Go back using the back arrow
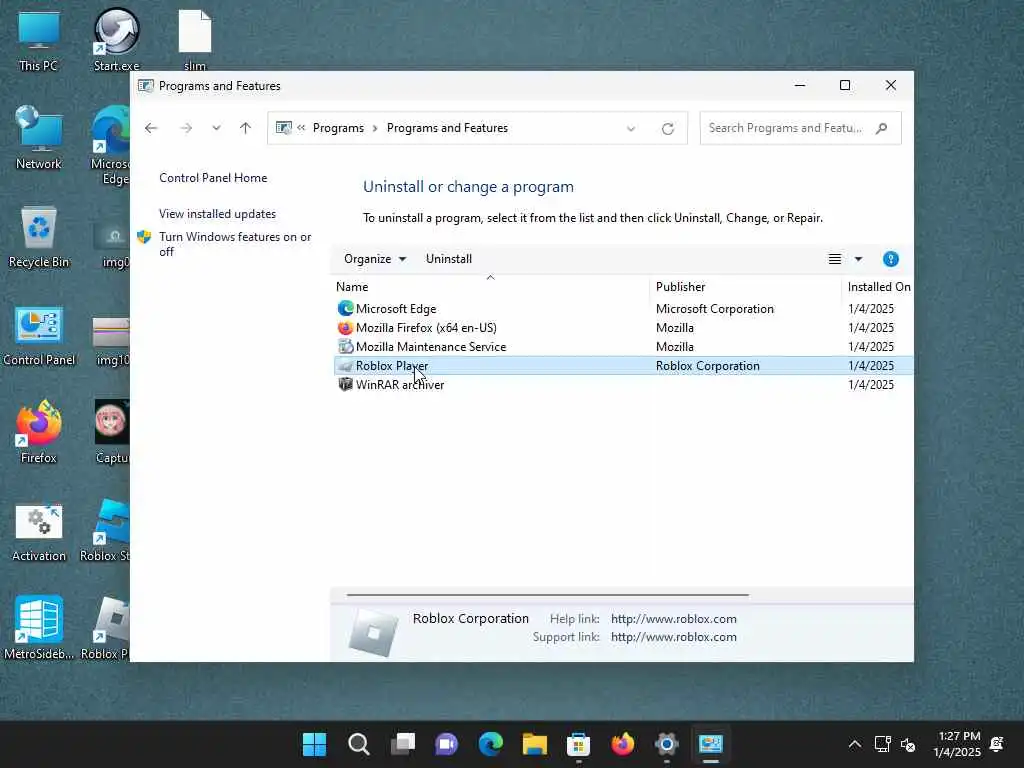This screenshot has height=768, width=1024. 151,128
